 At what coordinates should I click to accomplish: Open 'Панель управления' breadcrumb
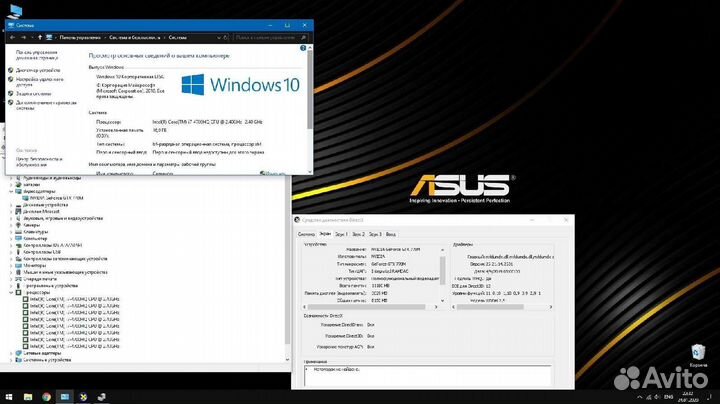[80, 38]
